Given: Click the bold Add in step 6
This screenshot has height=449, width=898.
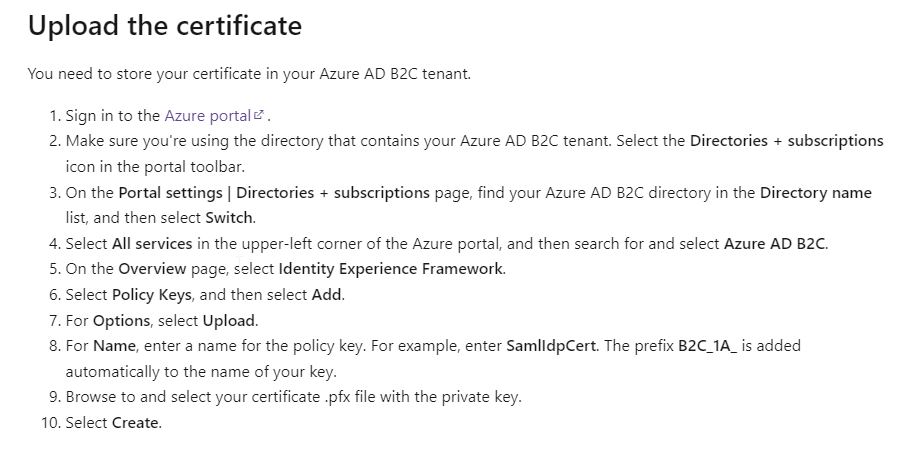Looking at the screenshot, I should (x=326, y=295).
